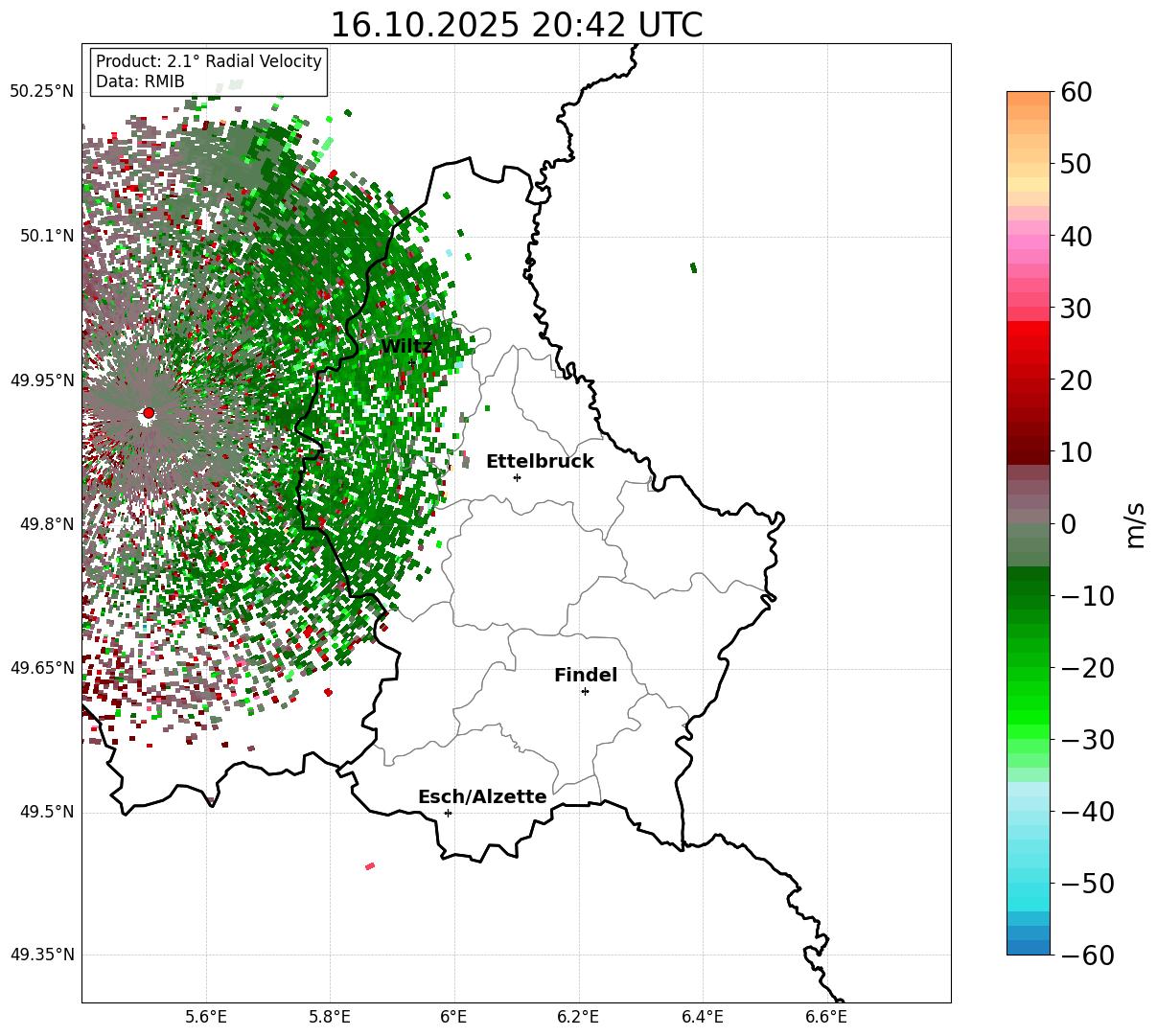The height and width of the screenshot is (1036, 1157).
Task: Click the longitude label 5.8°E
Action: [x=330, y=1017]
